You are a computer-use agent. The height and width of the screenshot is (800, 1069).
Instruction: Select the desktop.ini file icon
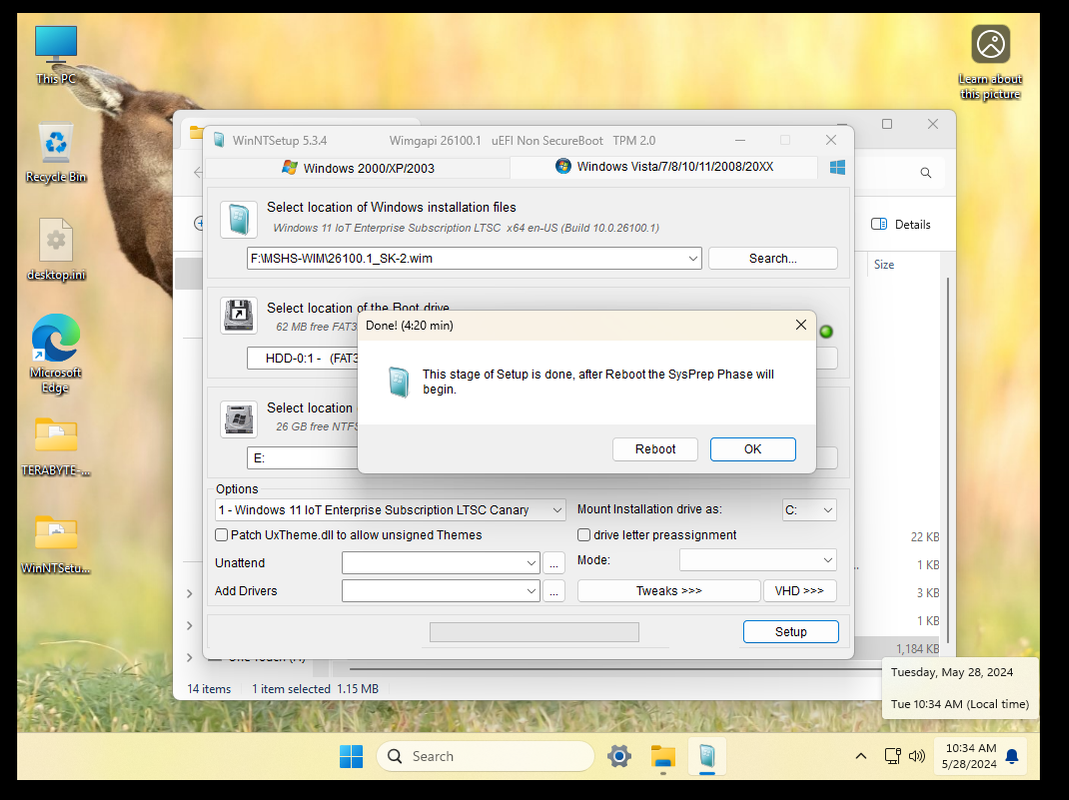point(56,250)
